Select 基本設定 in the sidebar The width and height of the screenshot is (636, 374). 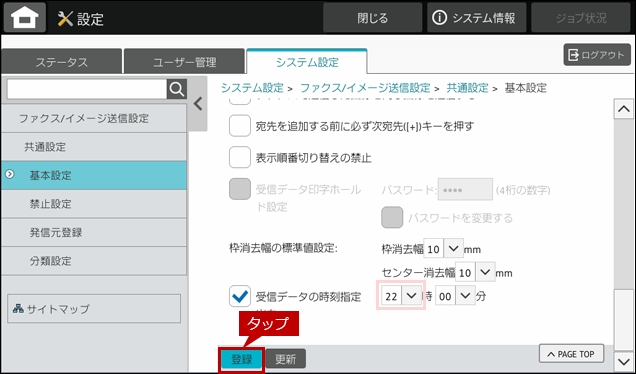point(94,175)
